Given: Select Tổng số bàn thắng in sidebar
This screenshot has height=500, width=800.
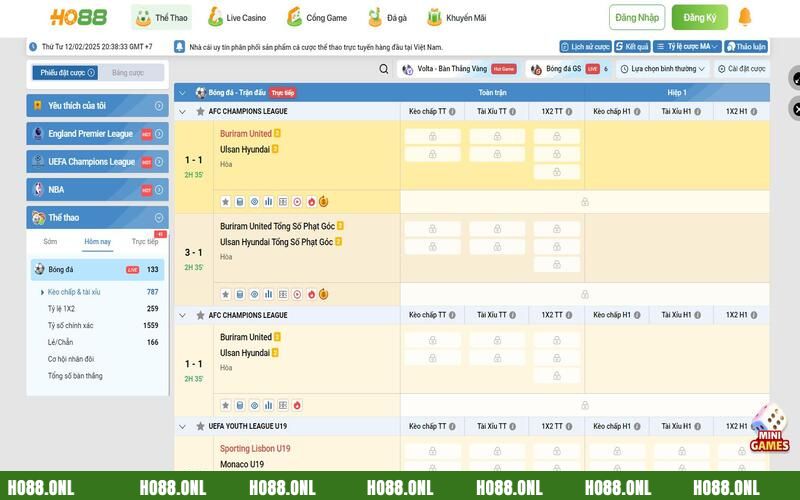Looking at the screenshot, I should 75,376.
